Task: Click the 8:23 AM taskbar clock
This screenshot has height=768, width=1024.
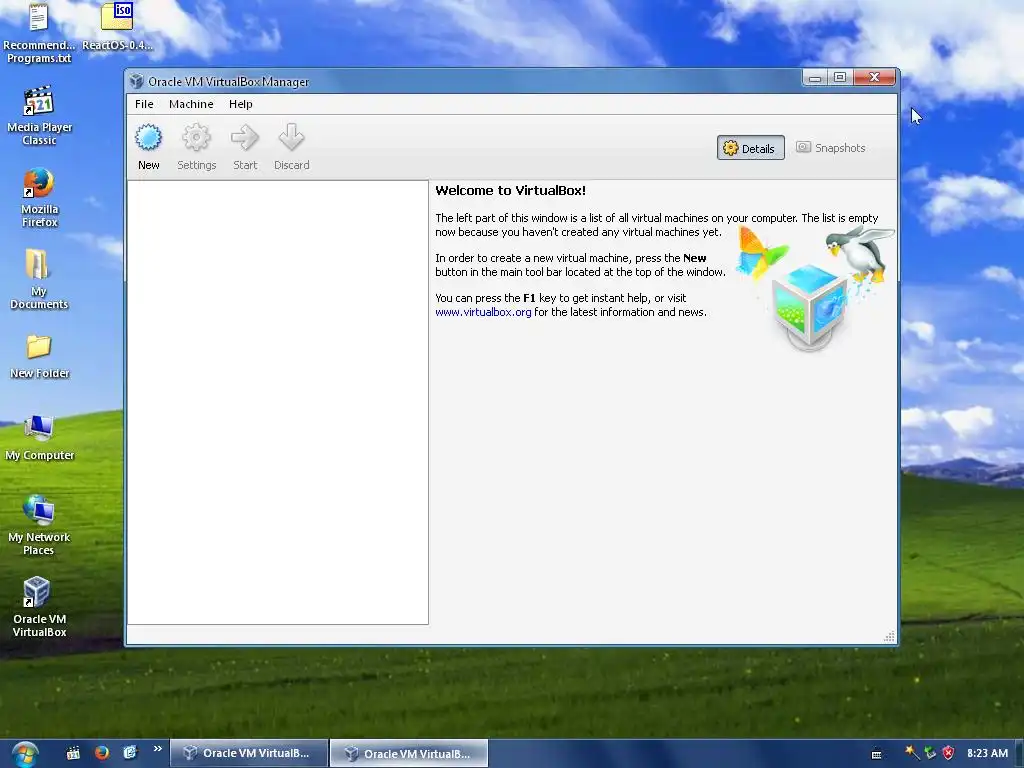Action: coord(987,753)
